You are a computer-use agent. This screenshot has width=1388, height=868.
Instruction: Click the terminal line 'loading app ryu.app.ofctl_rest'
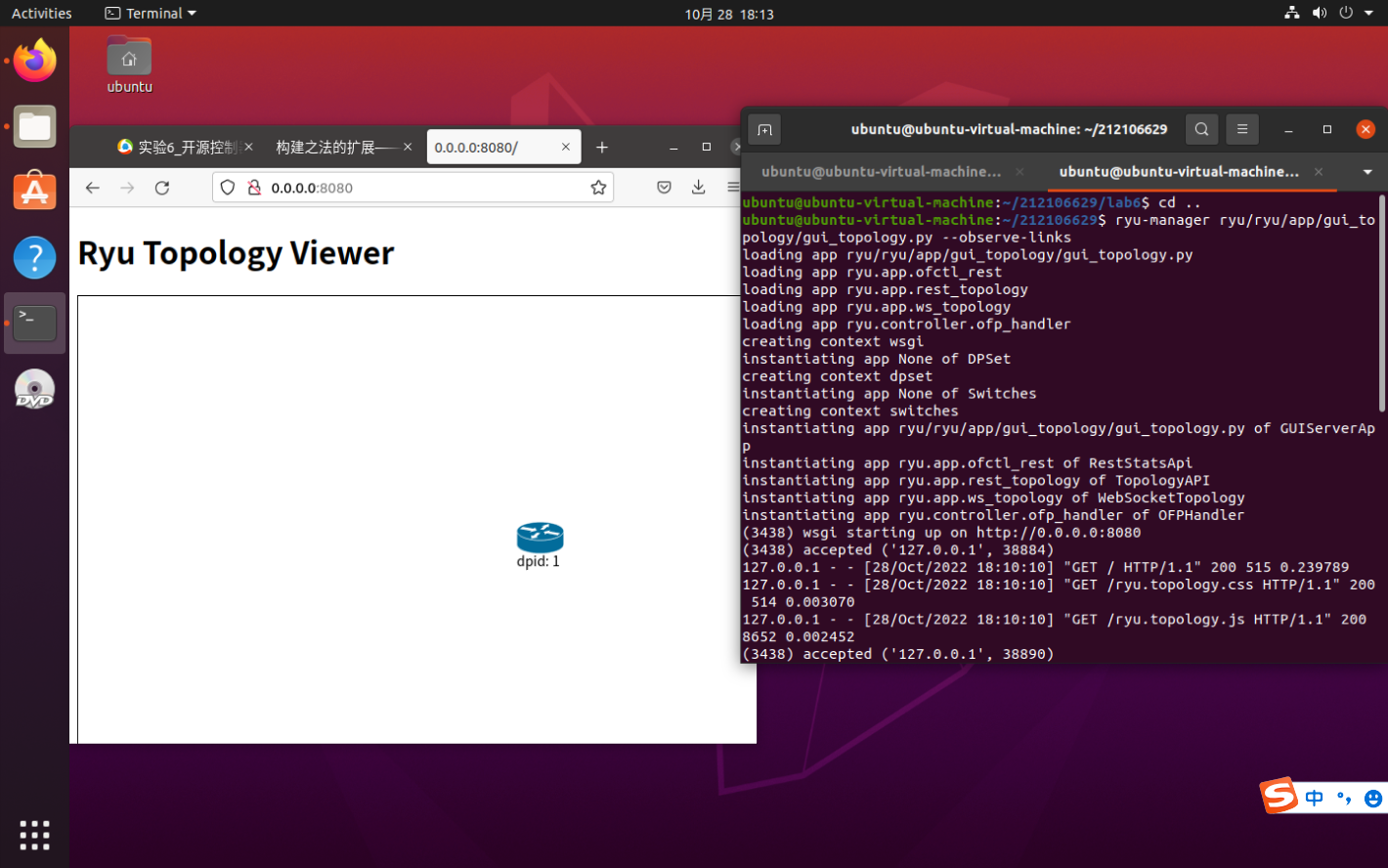[872, 273]
